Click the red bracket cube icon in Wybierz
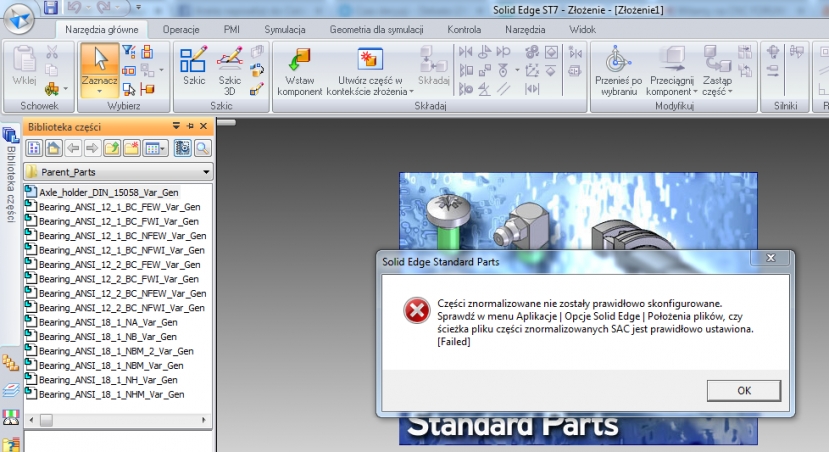This screenshot has width=829, height=452. coord(148,89)
